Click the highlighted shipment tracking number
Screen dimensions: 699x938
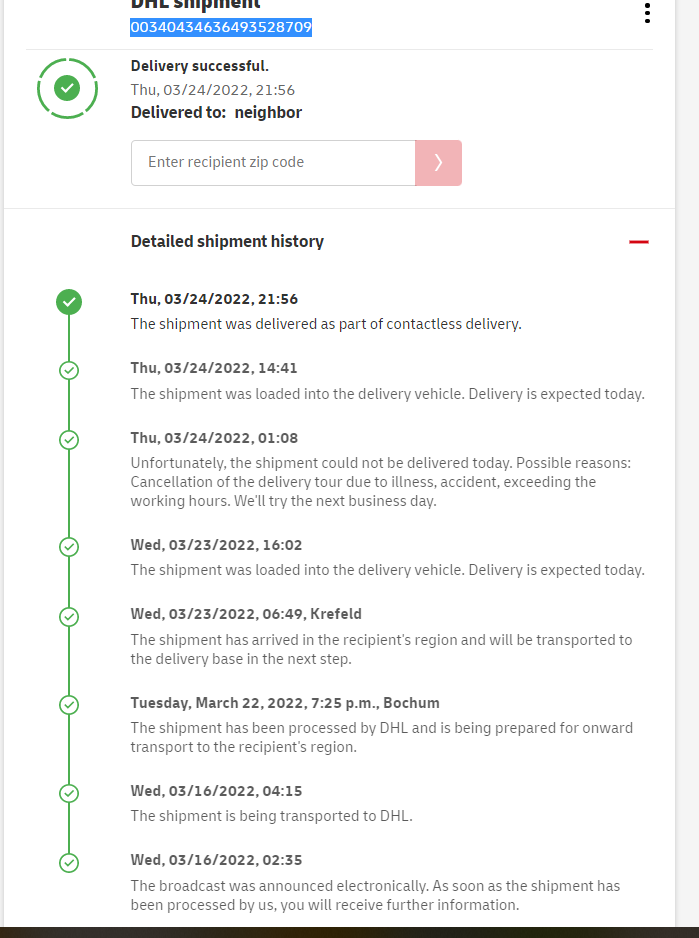point(221,27)
